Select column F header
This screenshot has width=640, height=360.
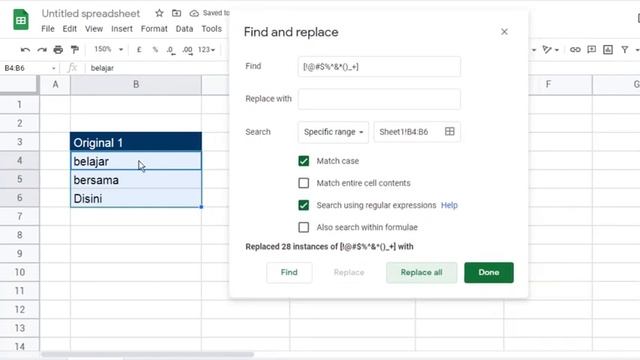point(548,84)
